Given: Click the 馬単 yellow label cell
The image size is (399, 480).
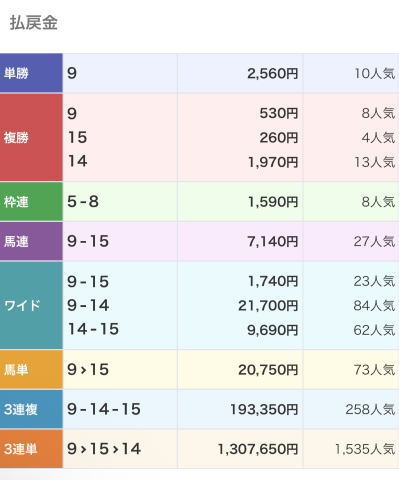Looking at the screenshot, I should (31, 369).
